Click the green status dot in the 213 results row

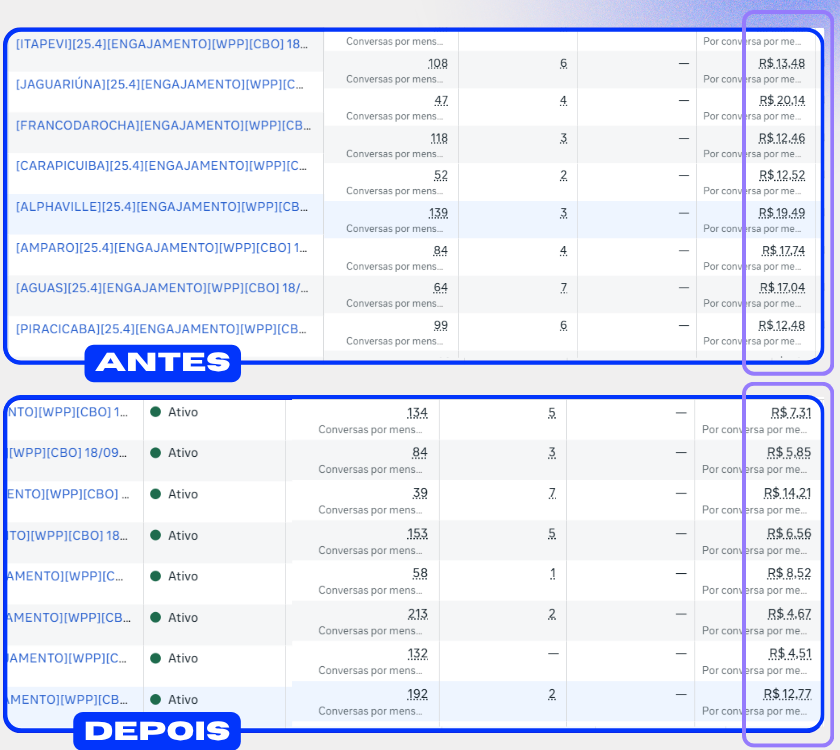coord(155,617)
